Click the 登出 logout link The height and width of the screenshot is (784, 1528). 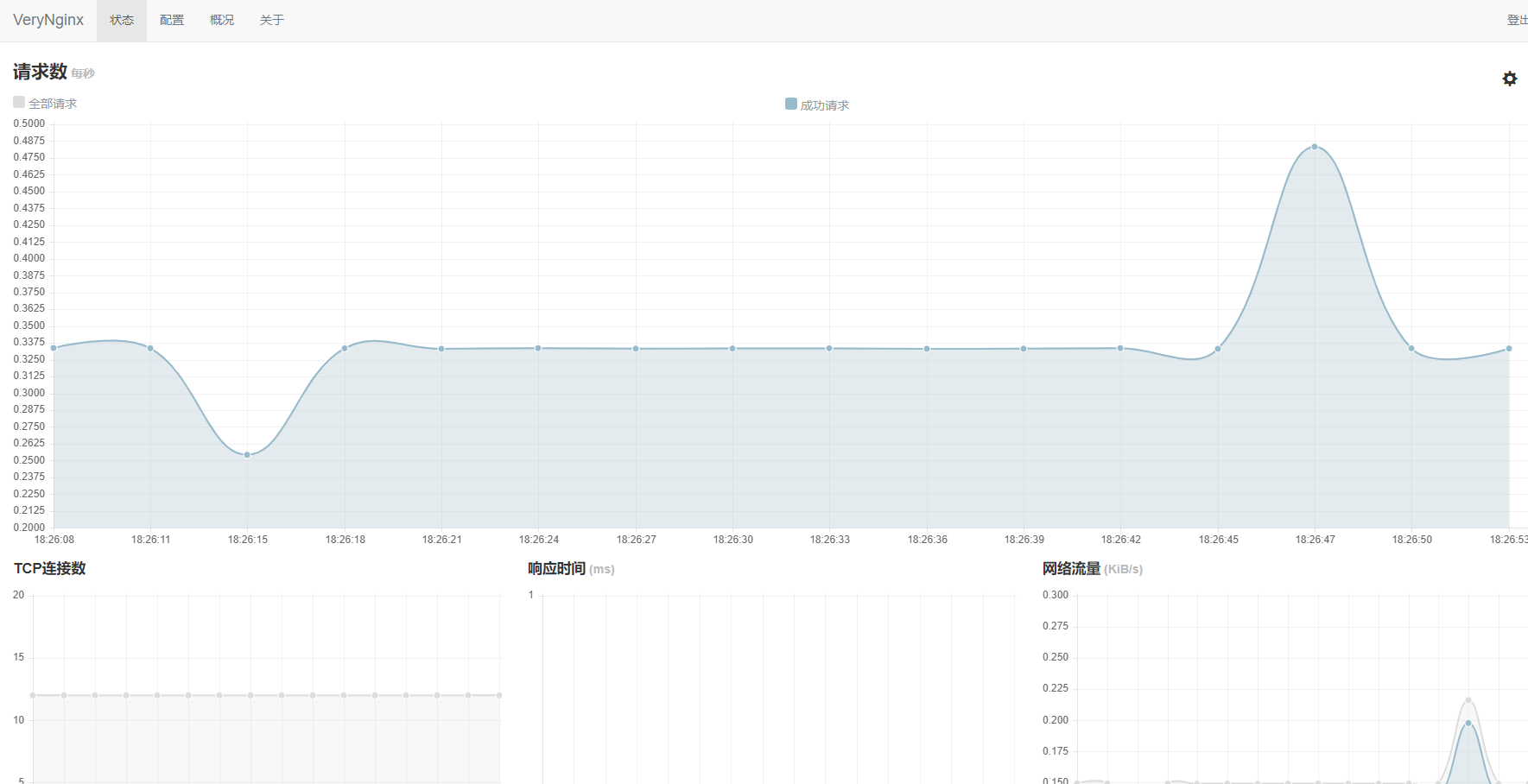tap(1516, 20)
